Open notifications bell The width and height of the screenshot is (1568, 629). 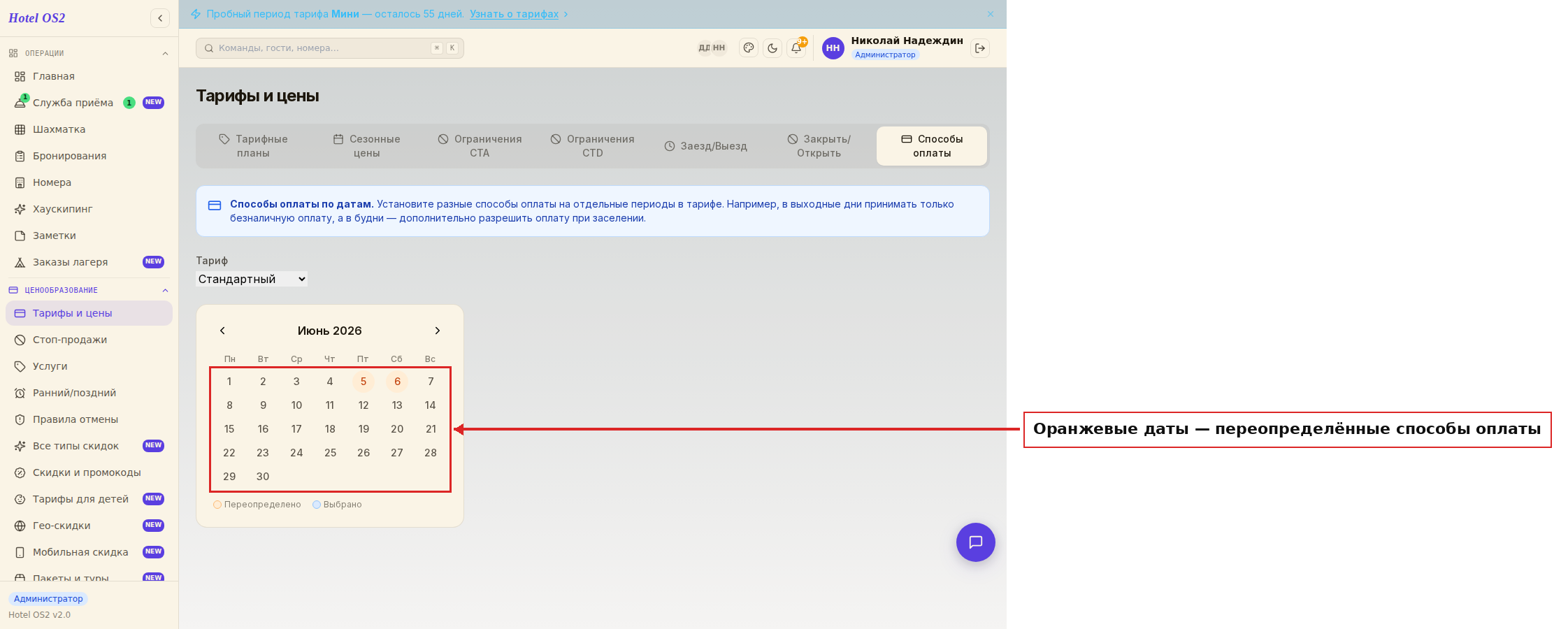click(796, 48)
